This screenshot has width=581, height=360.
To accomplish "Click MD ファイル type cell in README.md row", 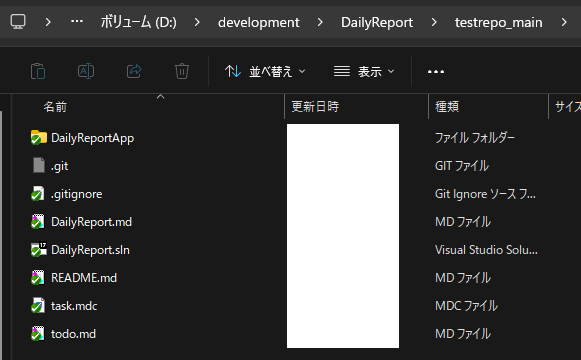I will pyautogui.click(x=463, y=277).
